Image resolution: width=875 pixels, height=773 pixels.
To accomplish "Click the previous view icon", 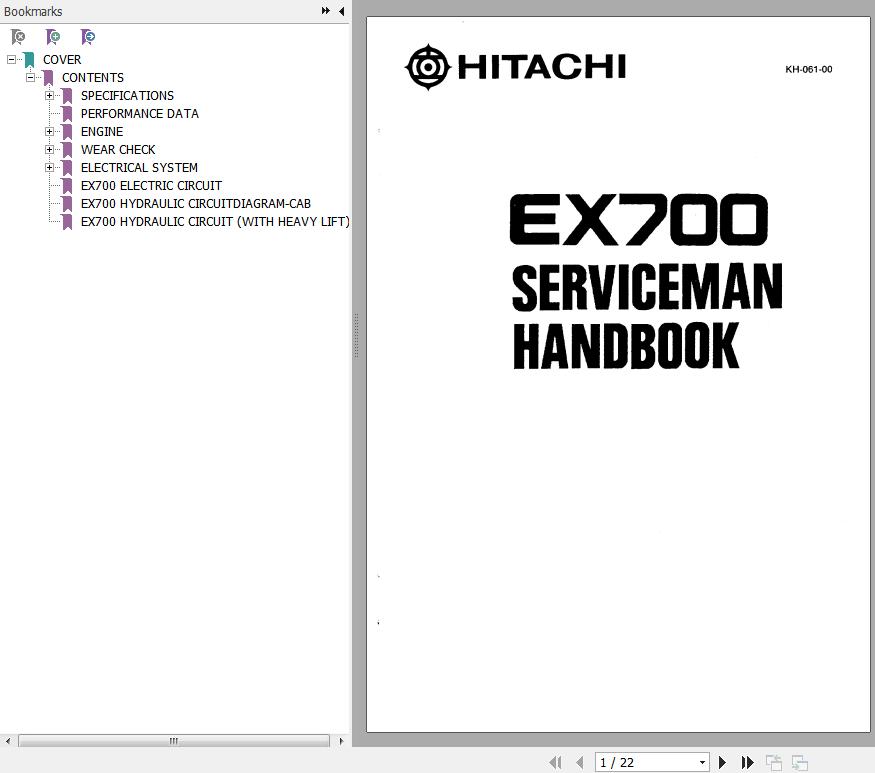I will 773,762.
